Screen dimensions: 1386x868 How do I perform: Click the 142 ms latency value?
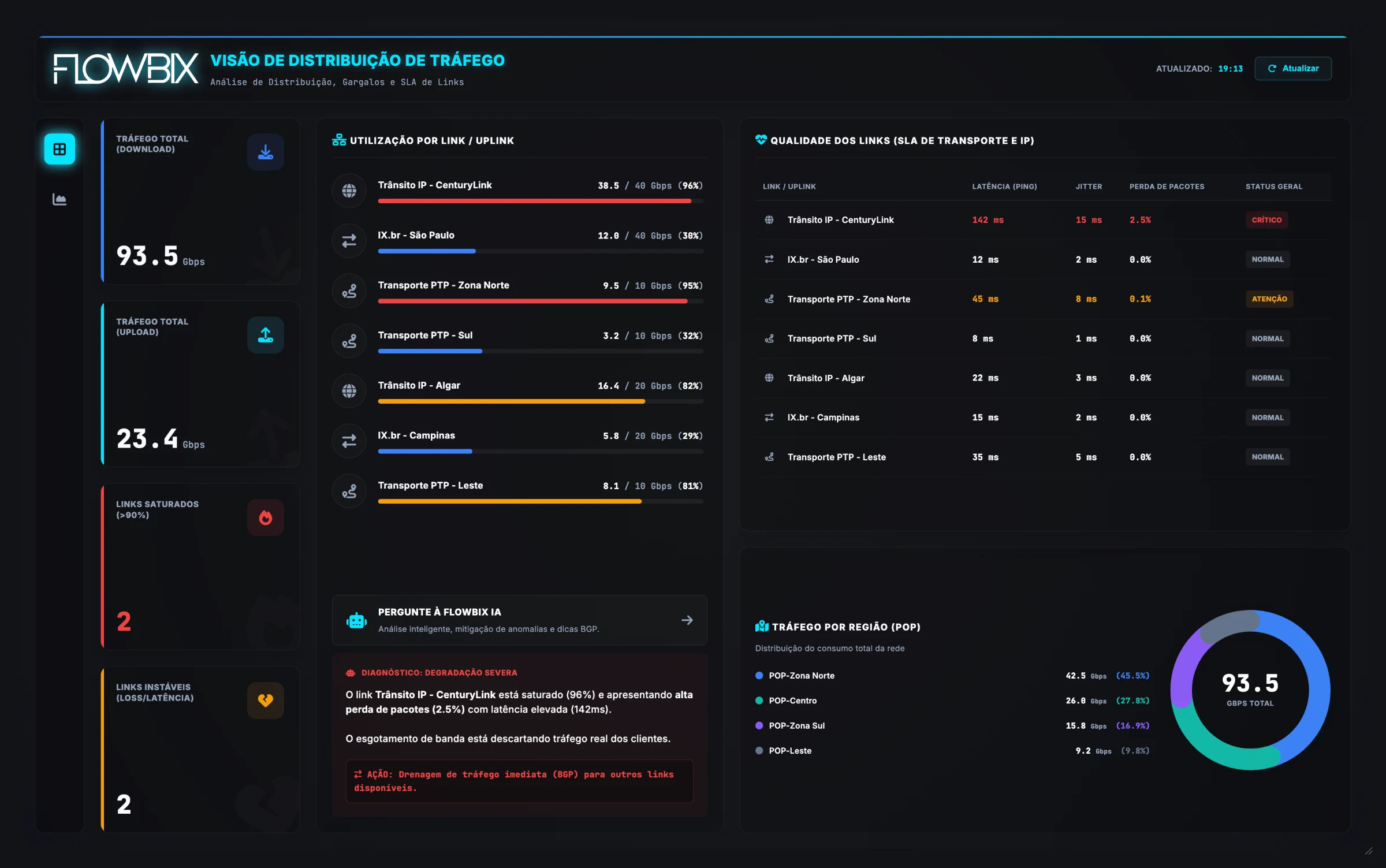(x=988, y=220)
